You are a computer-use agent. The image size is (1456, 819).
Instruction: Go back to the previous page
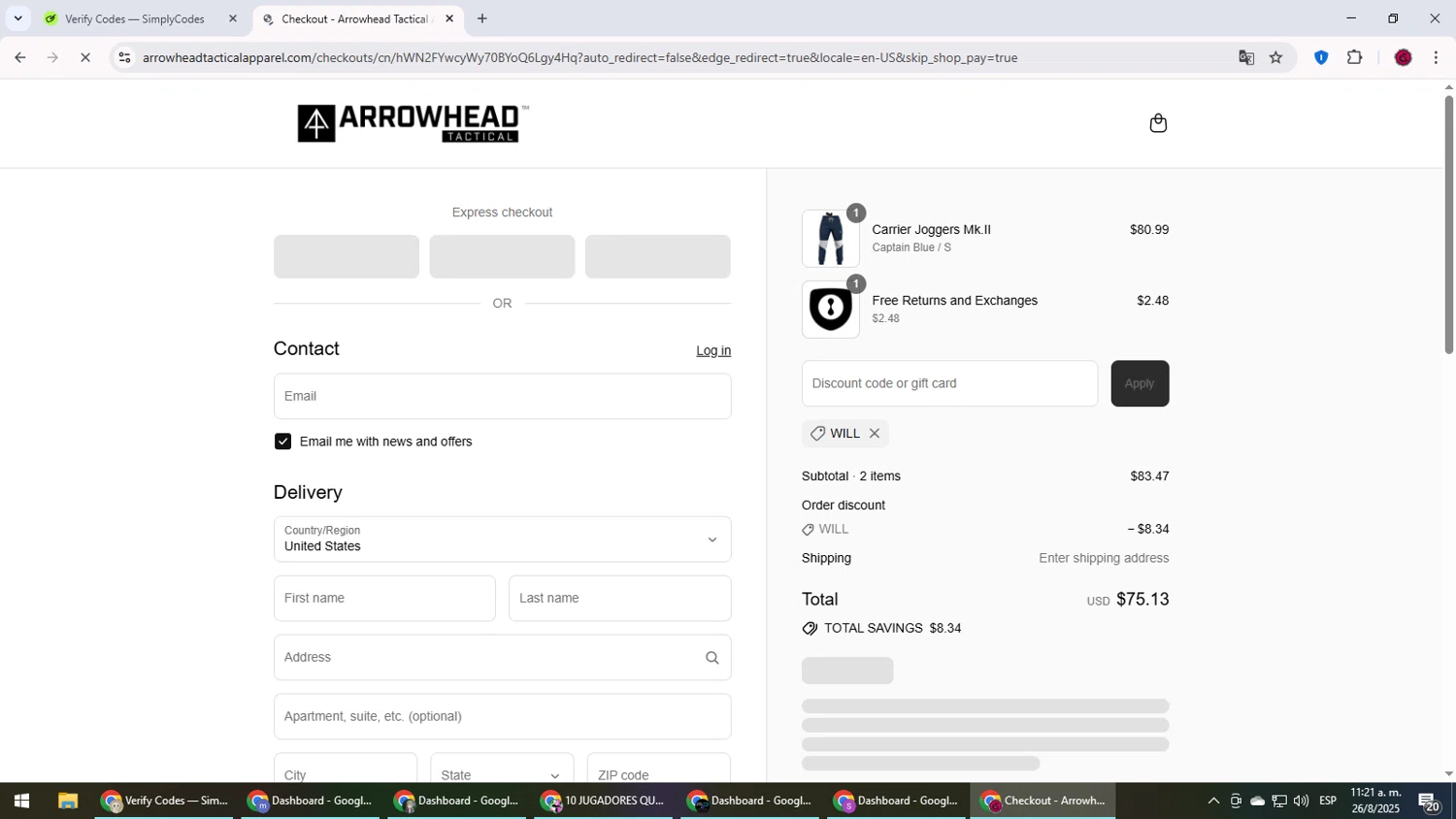coord(19,57)
